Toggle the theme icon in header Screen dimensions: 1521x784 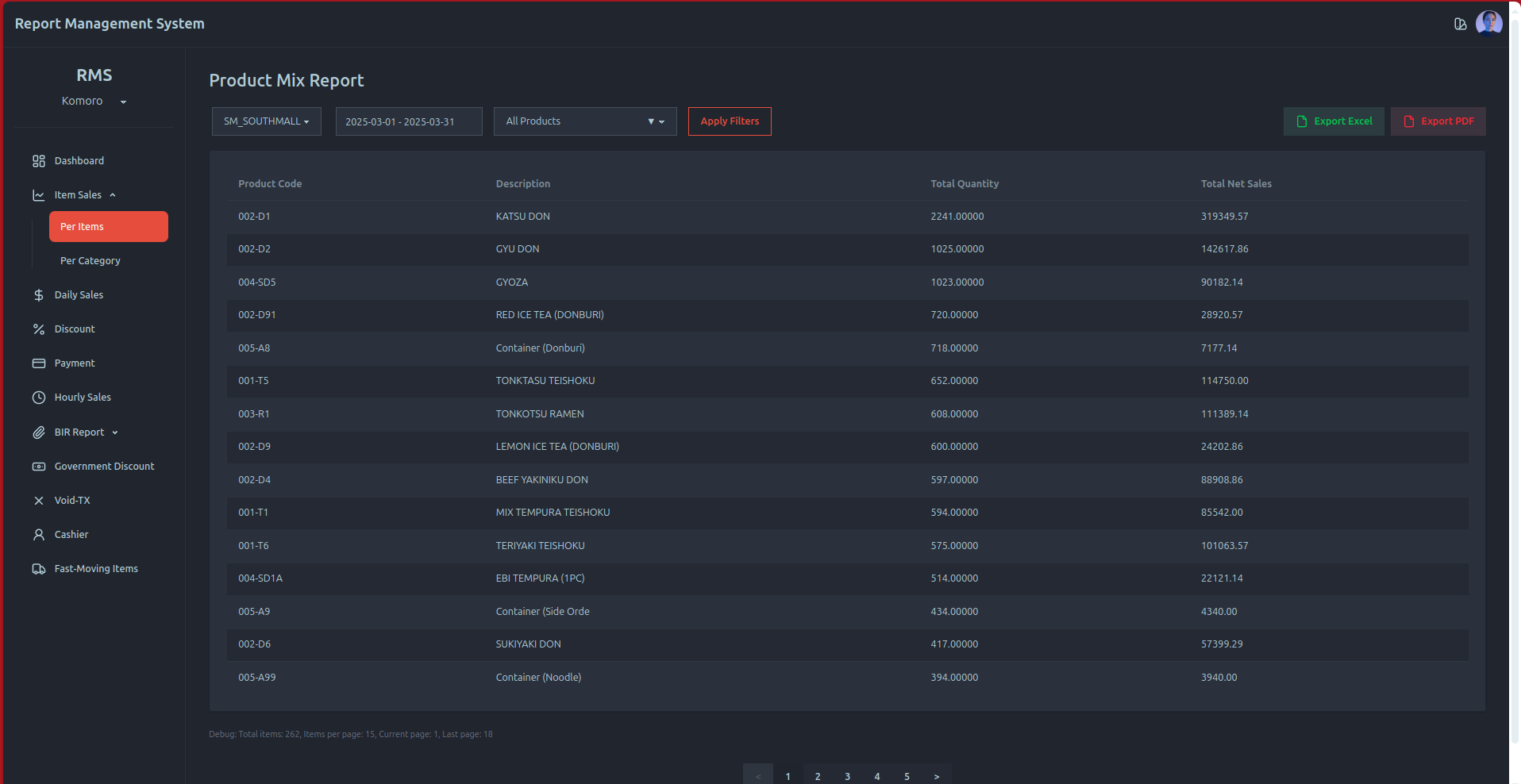(x=1460, y=24)
